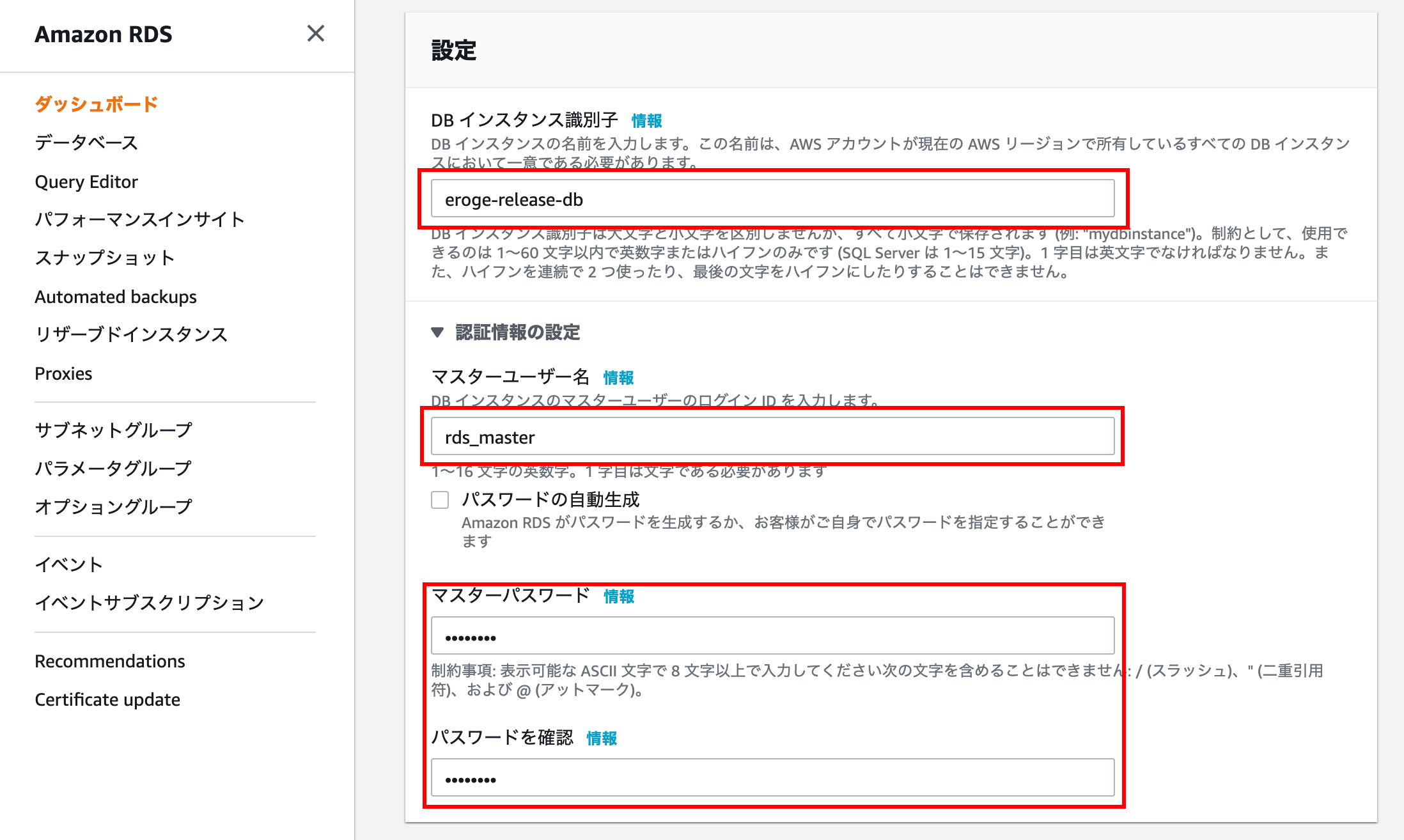The height and width of the screenshot is (840, 1404).
Task: Focus the master password field
Action: click(772, 636)
